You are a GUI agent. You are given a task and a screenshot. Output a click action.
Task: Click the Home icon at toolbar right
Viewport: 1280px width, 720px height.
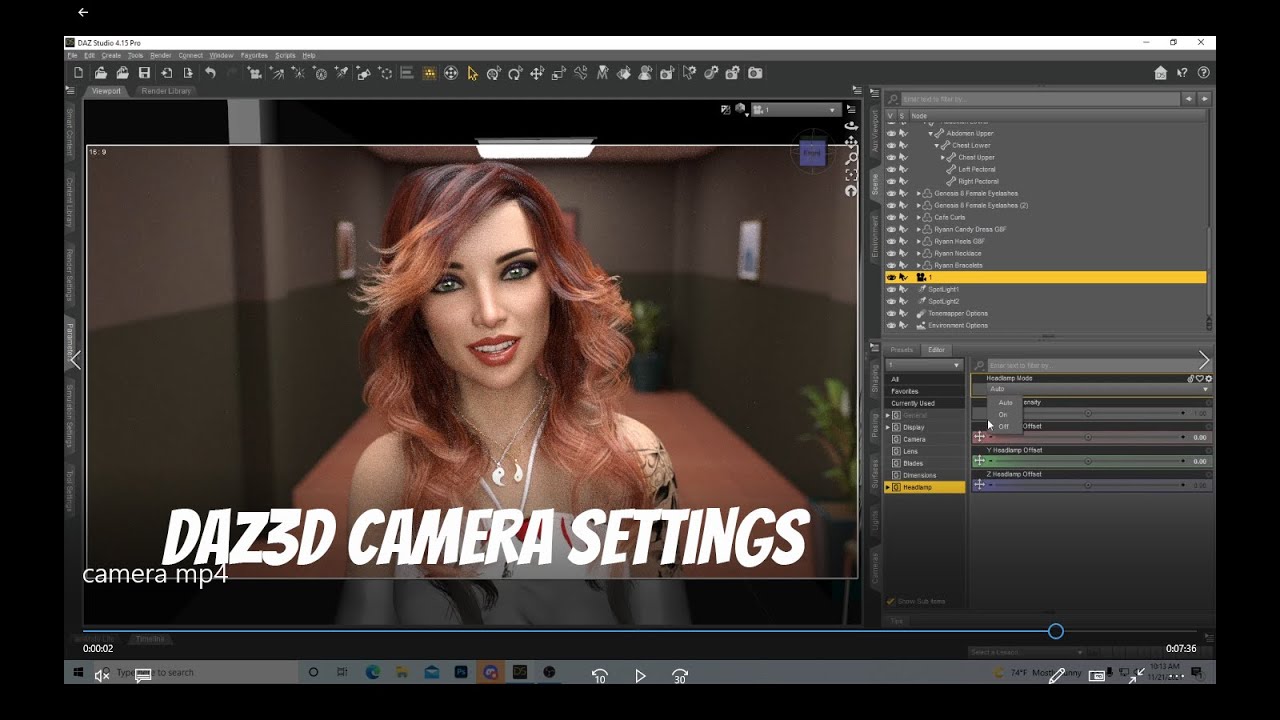point(1160,73)
